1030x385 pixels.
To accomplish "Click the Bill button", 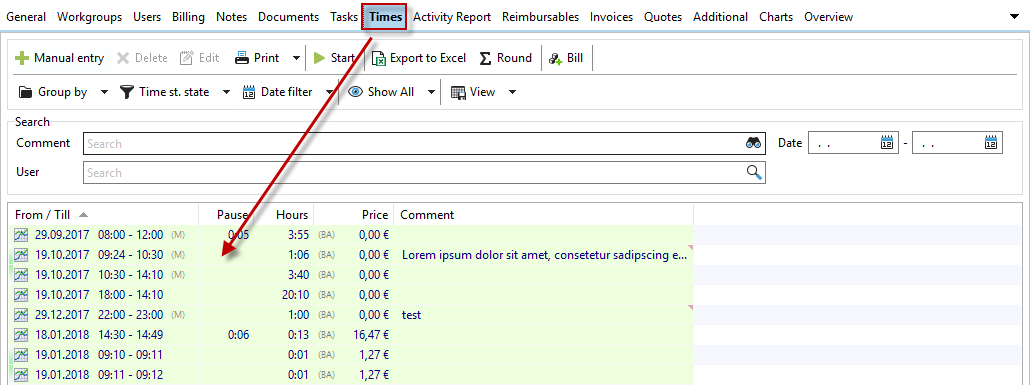I will coord(566,58).
